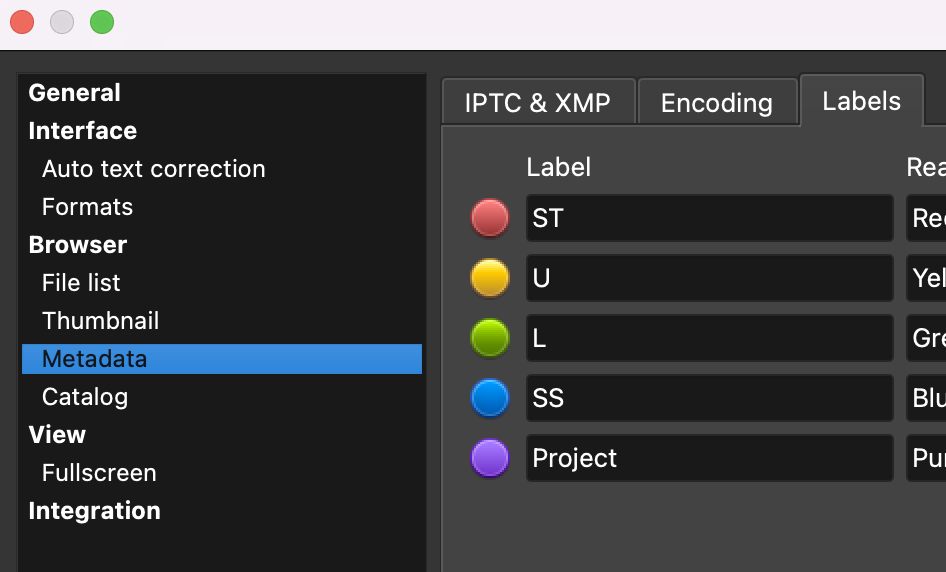Edit the ST label text field

pyautogui.click(x=709, y=218)
